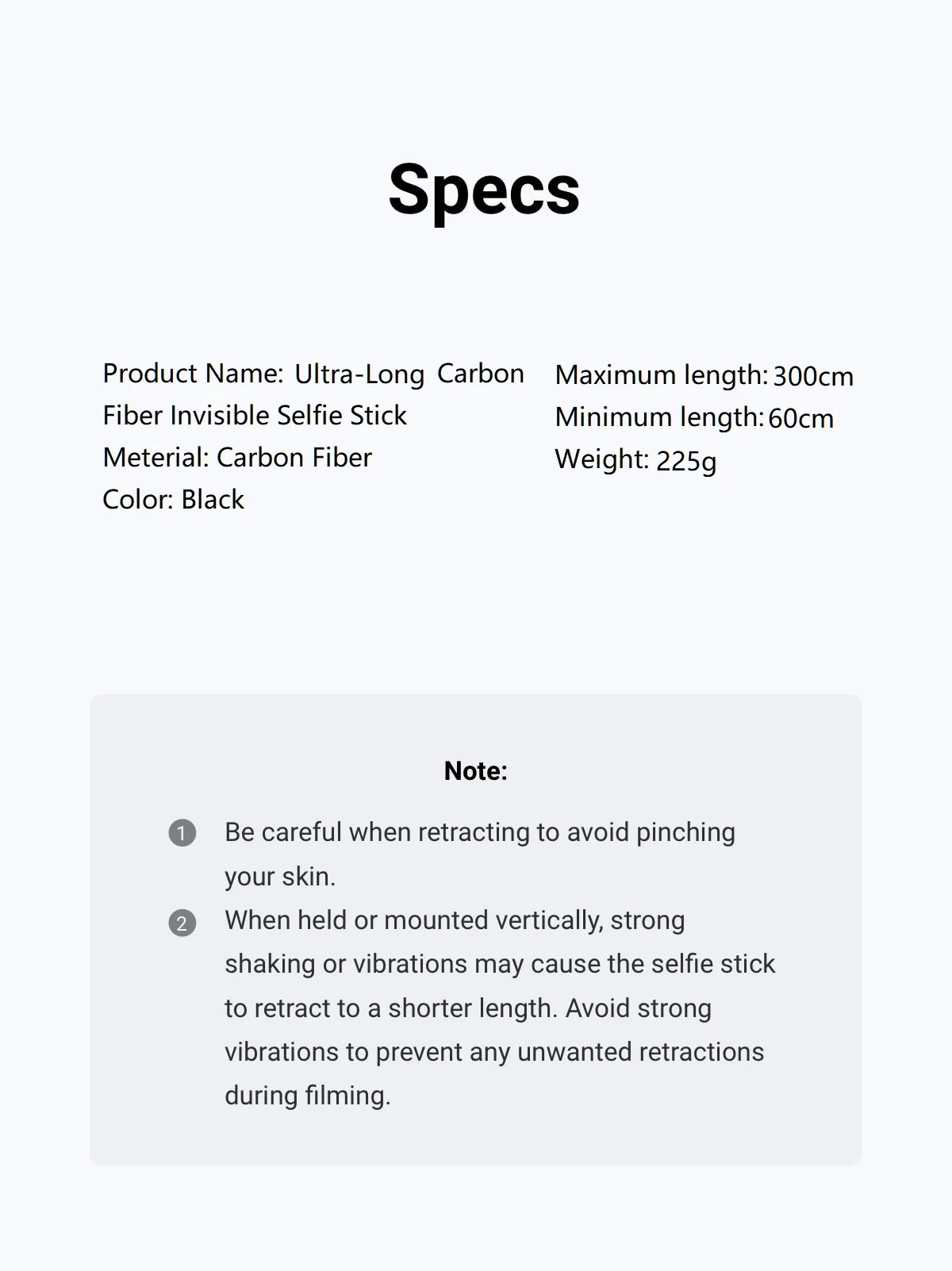Click 'to retract to a shorter length' line
The image size is (952, 1271).
(x=468, y=1008)
